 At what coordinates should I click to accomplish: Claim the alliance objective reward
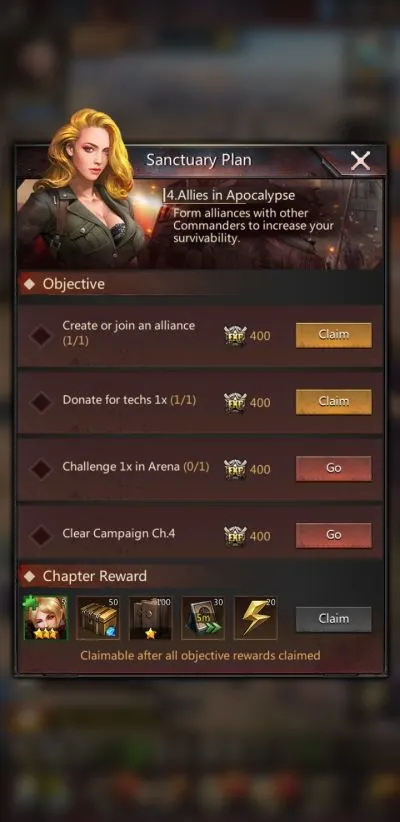pyautogui.click(x=333, y=334)
